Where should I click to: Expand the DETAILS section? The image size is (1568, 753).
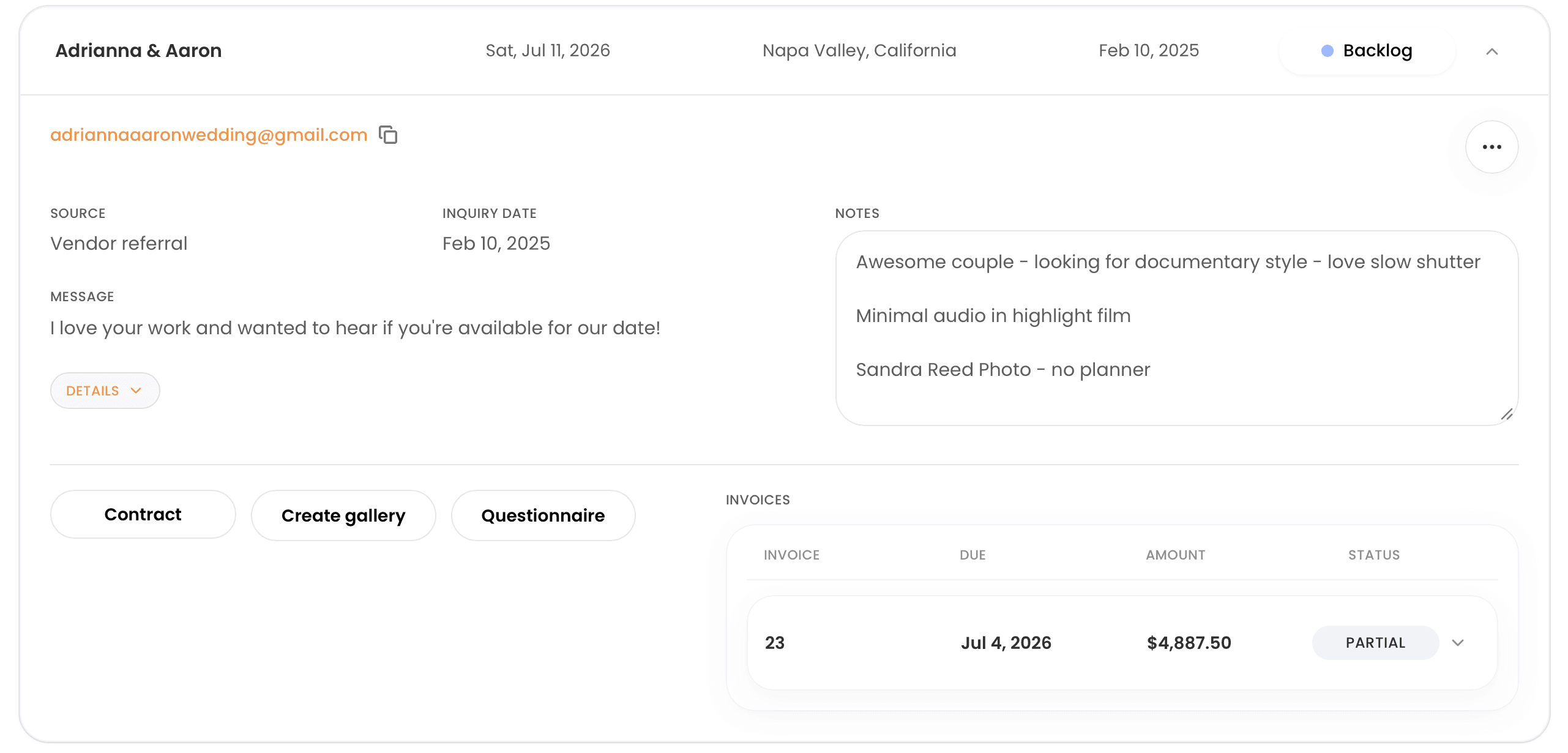(x=105, y=391)
